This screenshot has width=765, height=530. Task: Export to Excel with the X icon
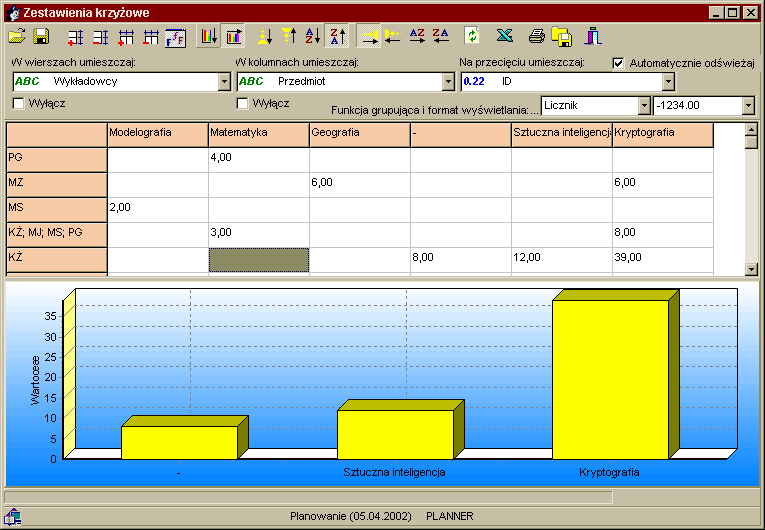pyautogui.click(x=505, y=36)
